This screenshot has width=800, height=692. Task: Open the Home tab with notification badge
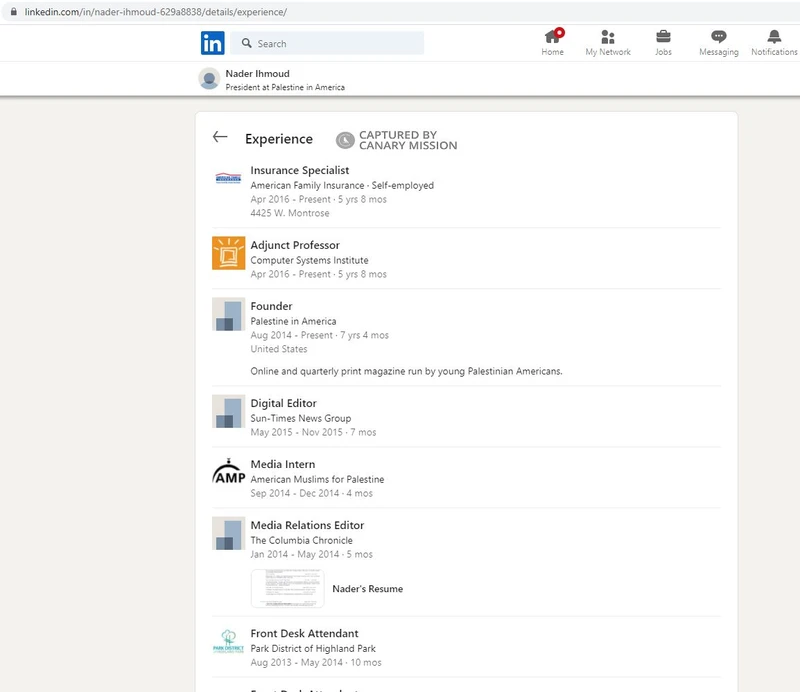pyautogui.click(x=553, y=43)
